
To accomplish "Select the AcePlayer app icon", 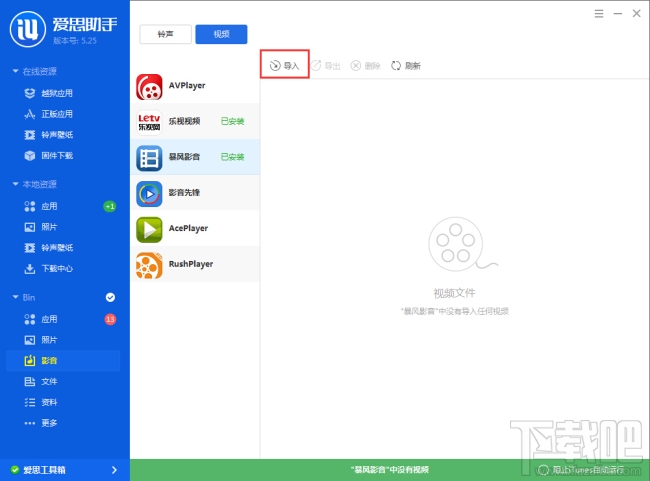I will click(x=149, y=230).
